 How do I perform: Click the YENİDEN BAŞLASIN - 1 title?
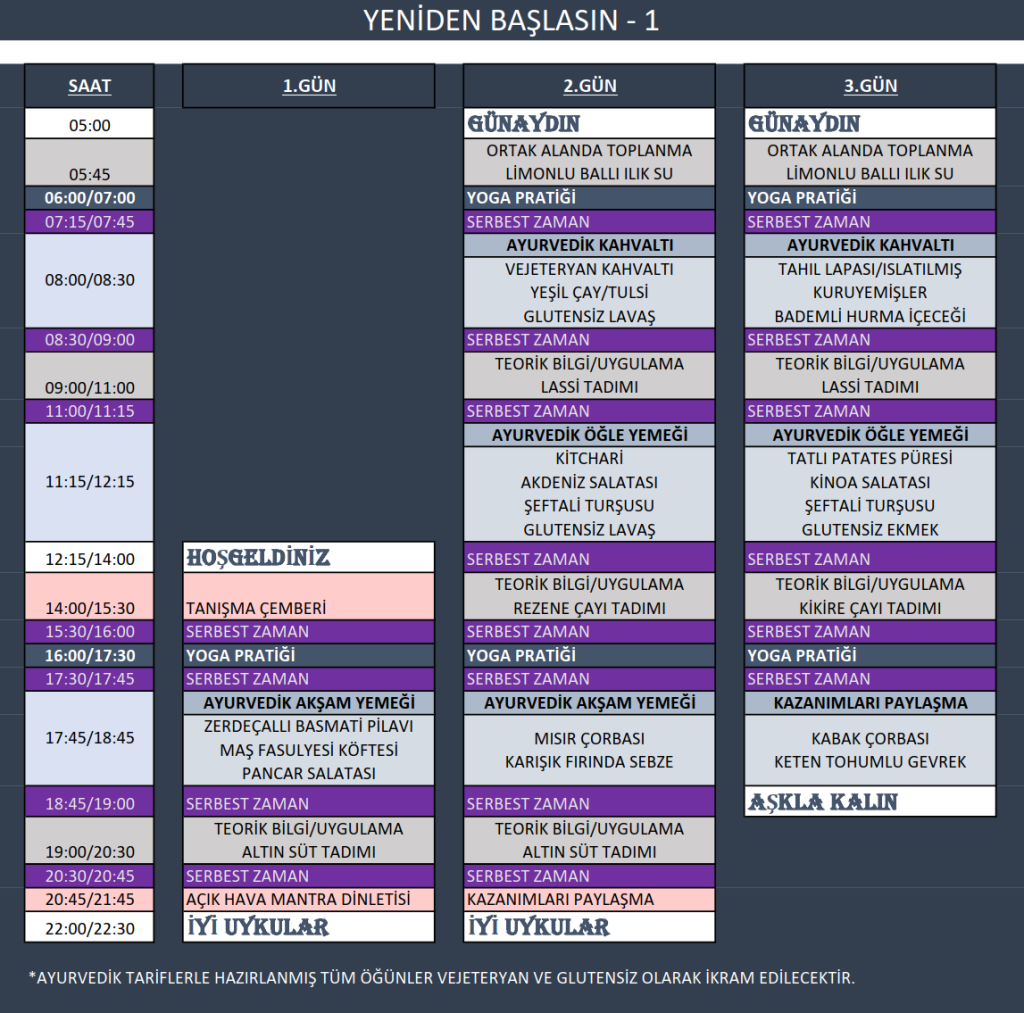click(x=511, y=20)
